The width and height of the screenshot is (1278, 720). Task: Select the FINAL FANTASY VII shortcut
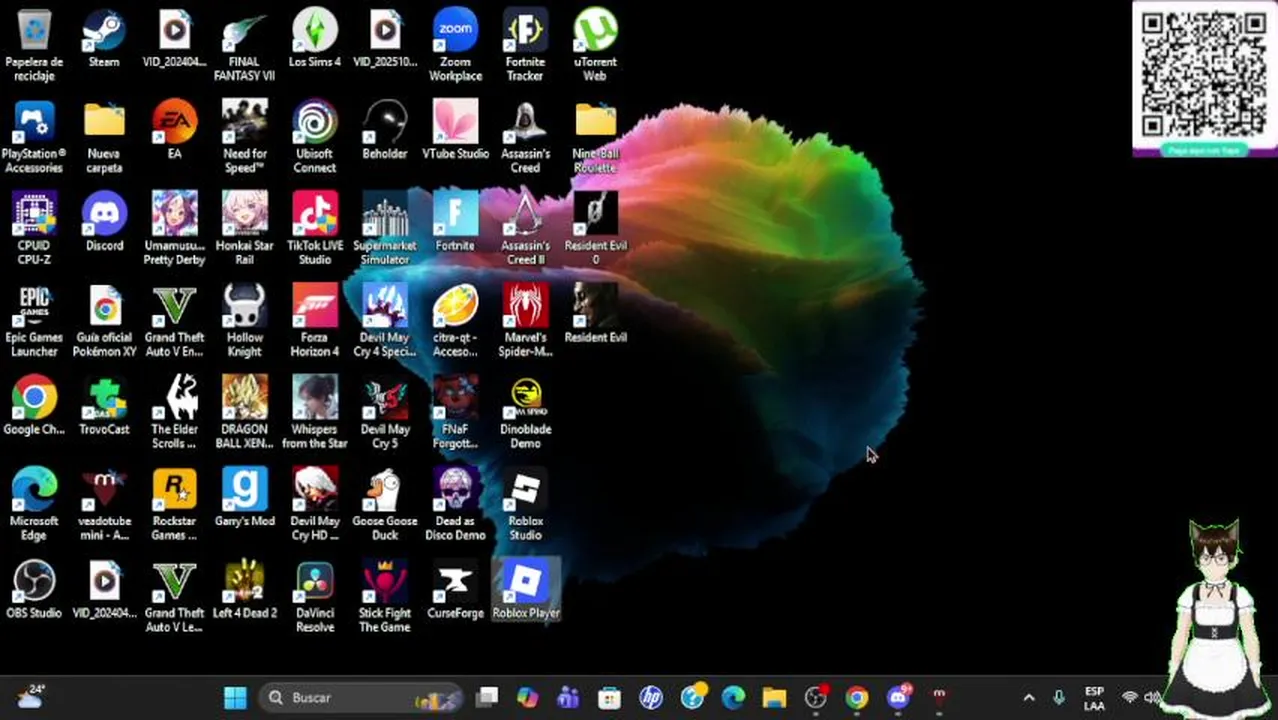tap(244, 46)
